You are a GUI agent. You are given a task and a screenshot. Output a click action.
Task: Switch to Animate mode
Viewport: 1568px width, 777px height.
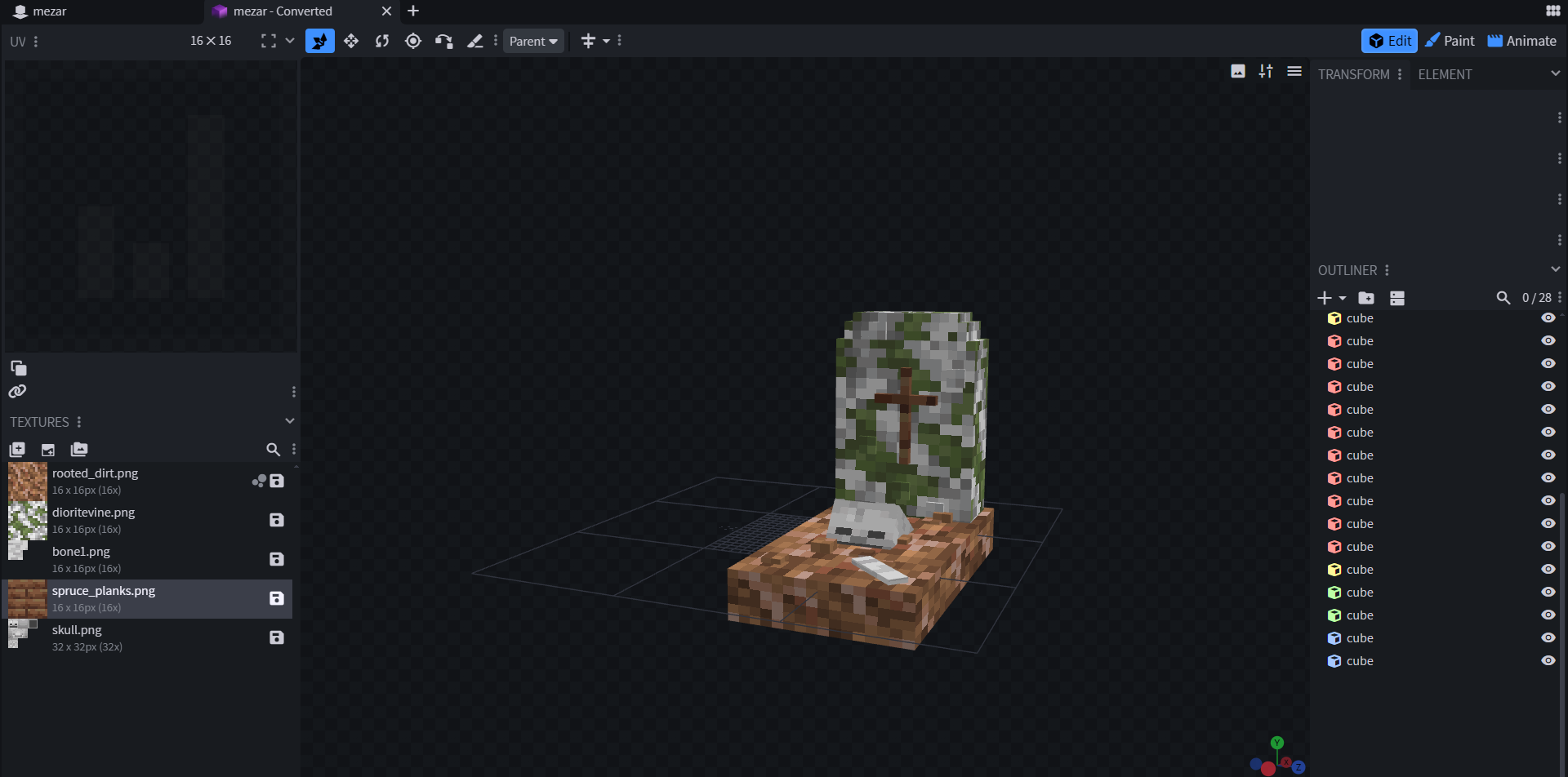coord(1522,41)
